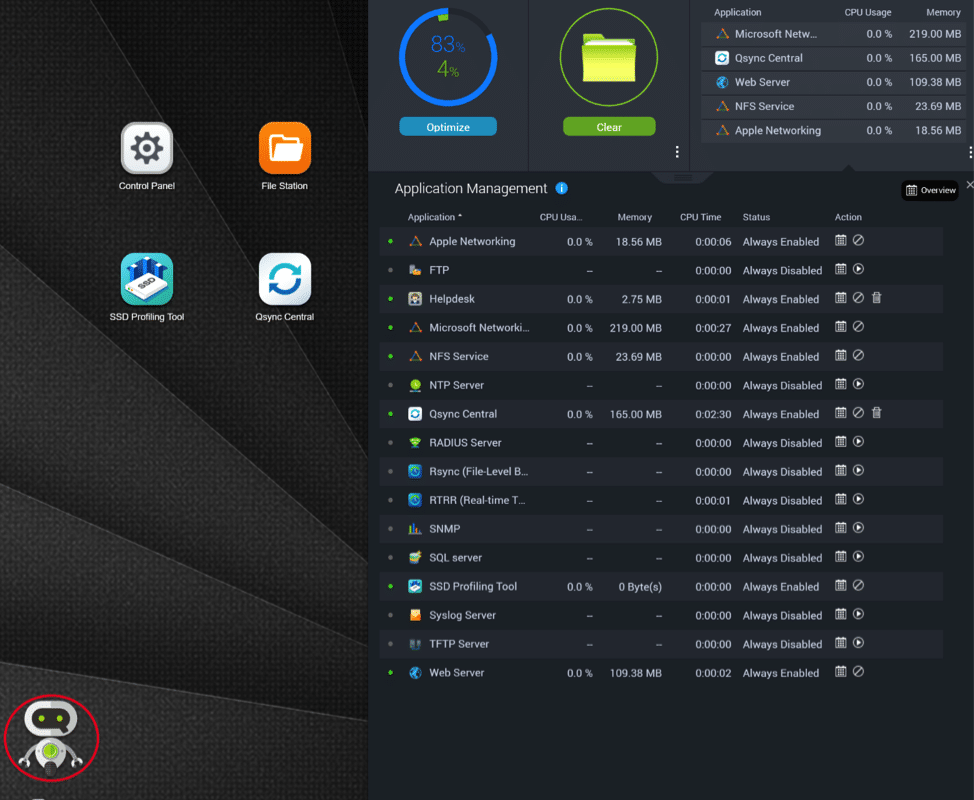Image resolution: width=974 pixels, height=800 pixels.
Task: Open the schedule icon for NTP Server
Action: 840,384
